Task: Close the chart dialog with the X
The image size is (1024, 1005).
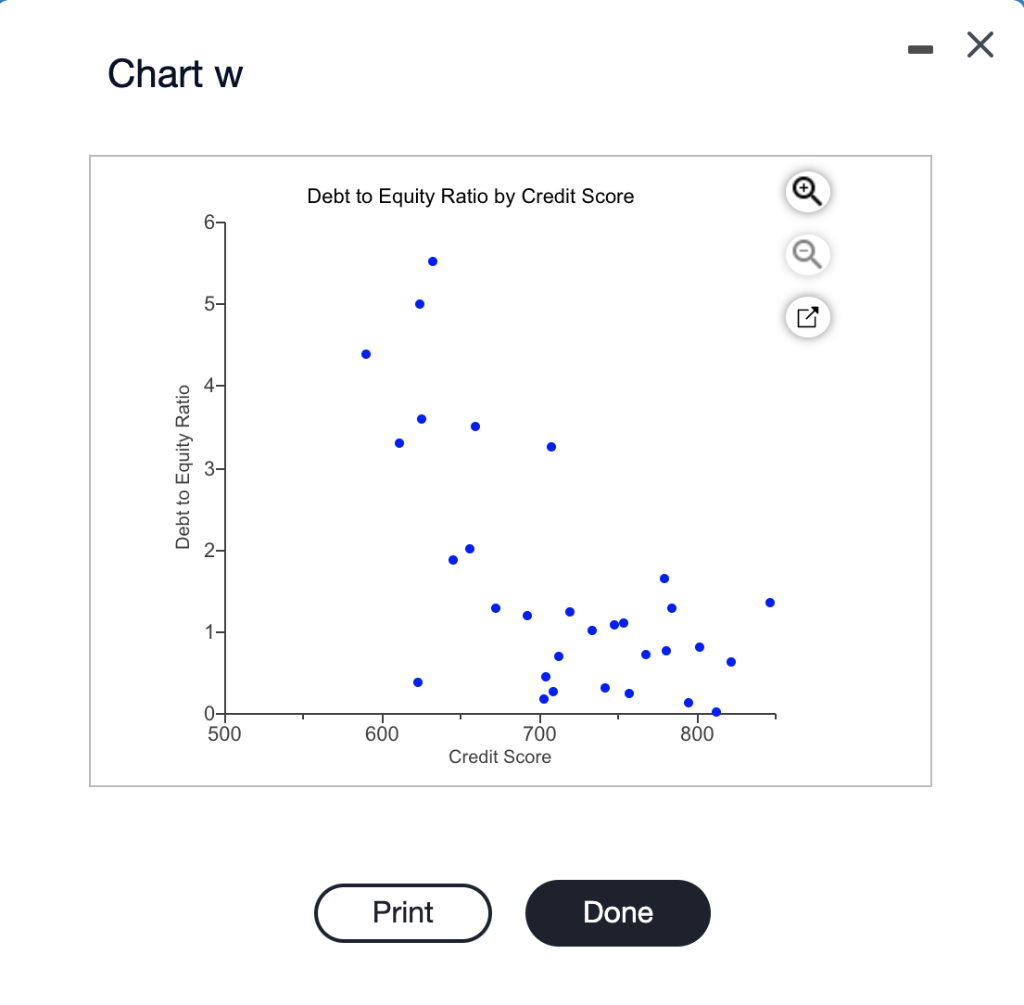Action: (979, 44)
